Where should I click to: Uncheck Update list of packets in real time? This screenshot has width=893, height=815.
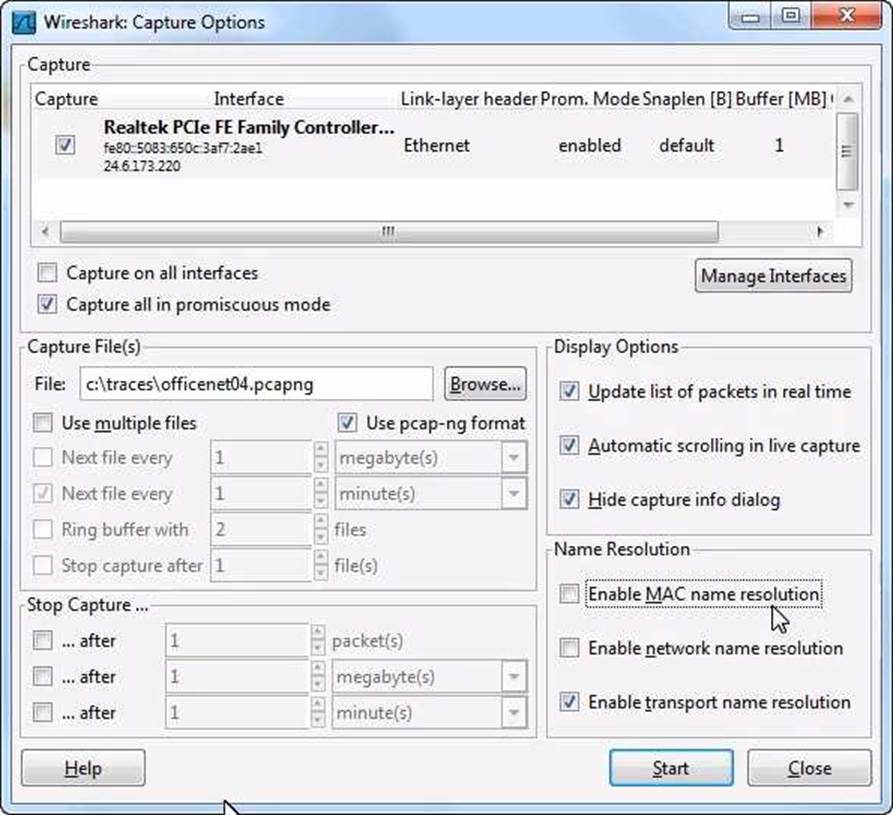569,391
